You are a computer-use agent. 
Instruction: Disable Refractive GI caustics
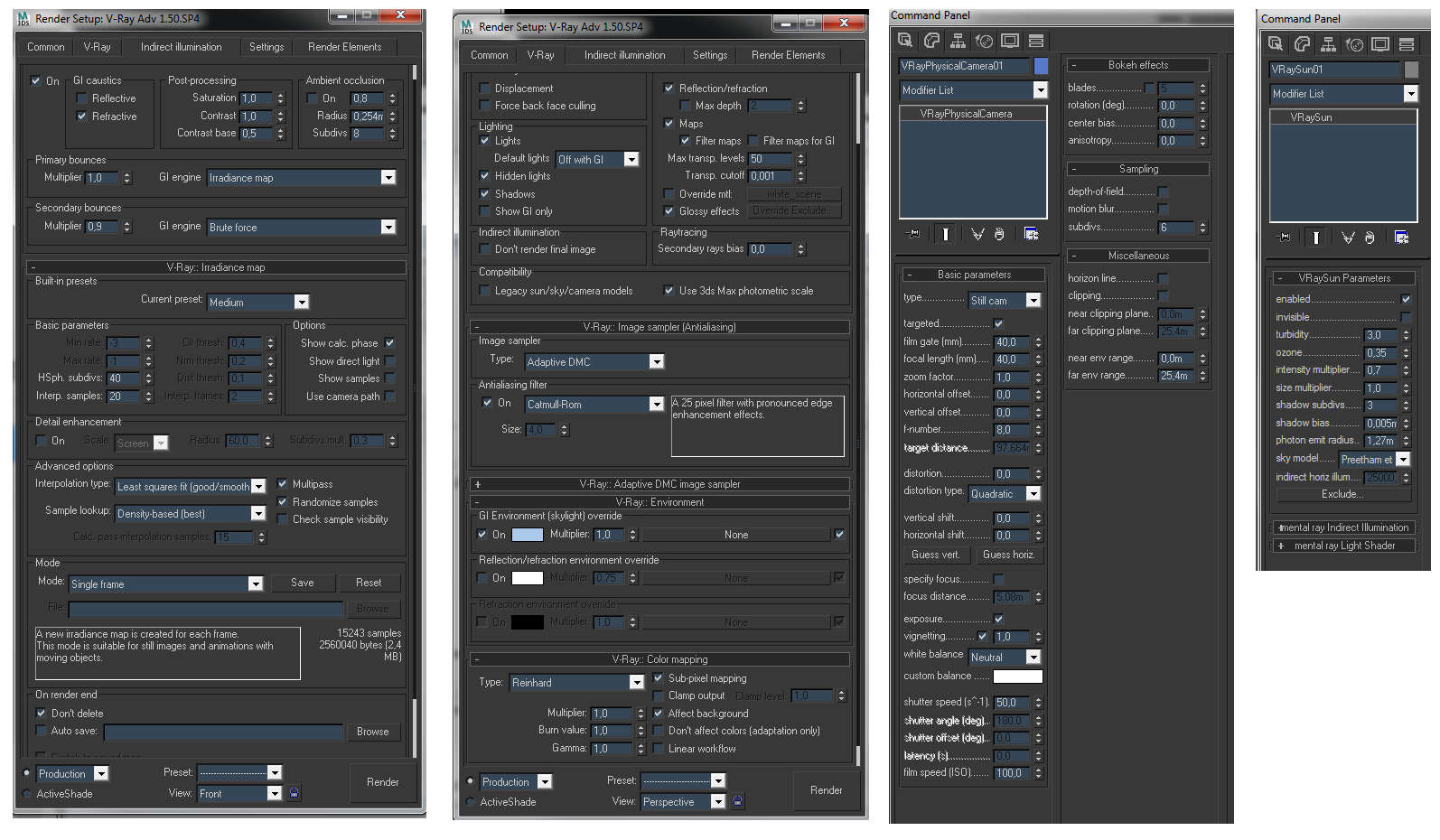coord(82,117)
